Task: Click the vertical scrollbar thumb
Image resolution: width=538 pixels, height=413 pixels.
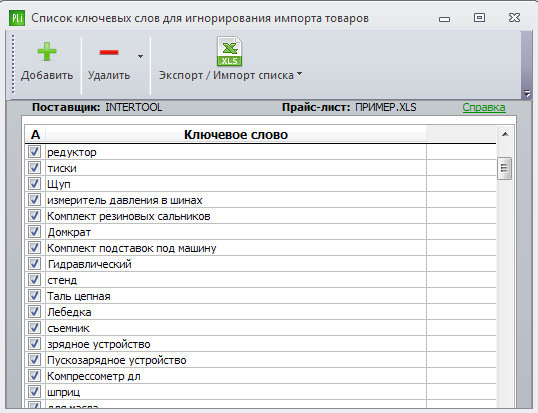Action: (504, 168)
